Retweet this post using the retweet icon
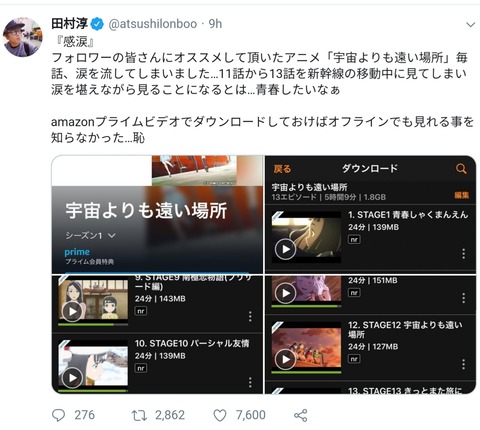This screenshot has width=480, height=430. click(139, 415)
